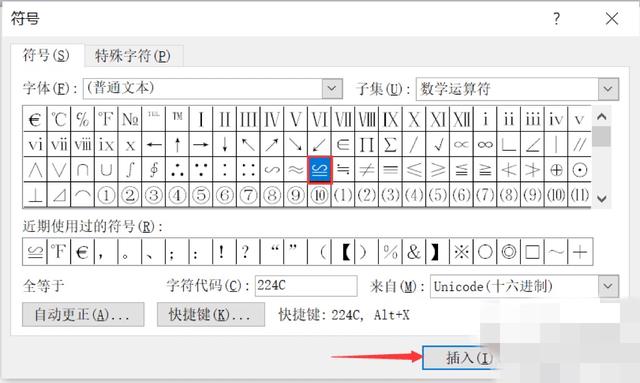Open the 字体 font dropdown
Screen dimensions: 640x383
tap(332, 89)
